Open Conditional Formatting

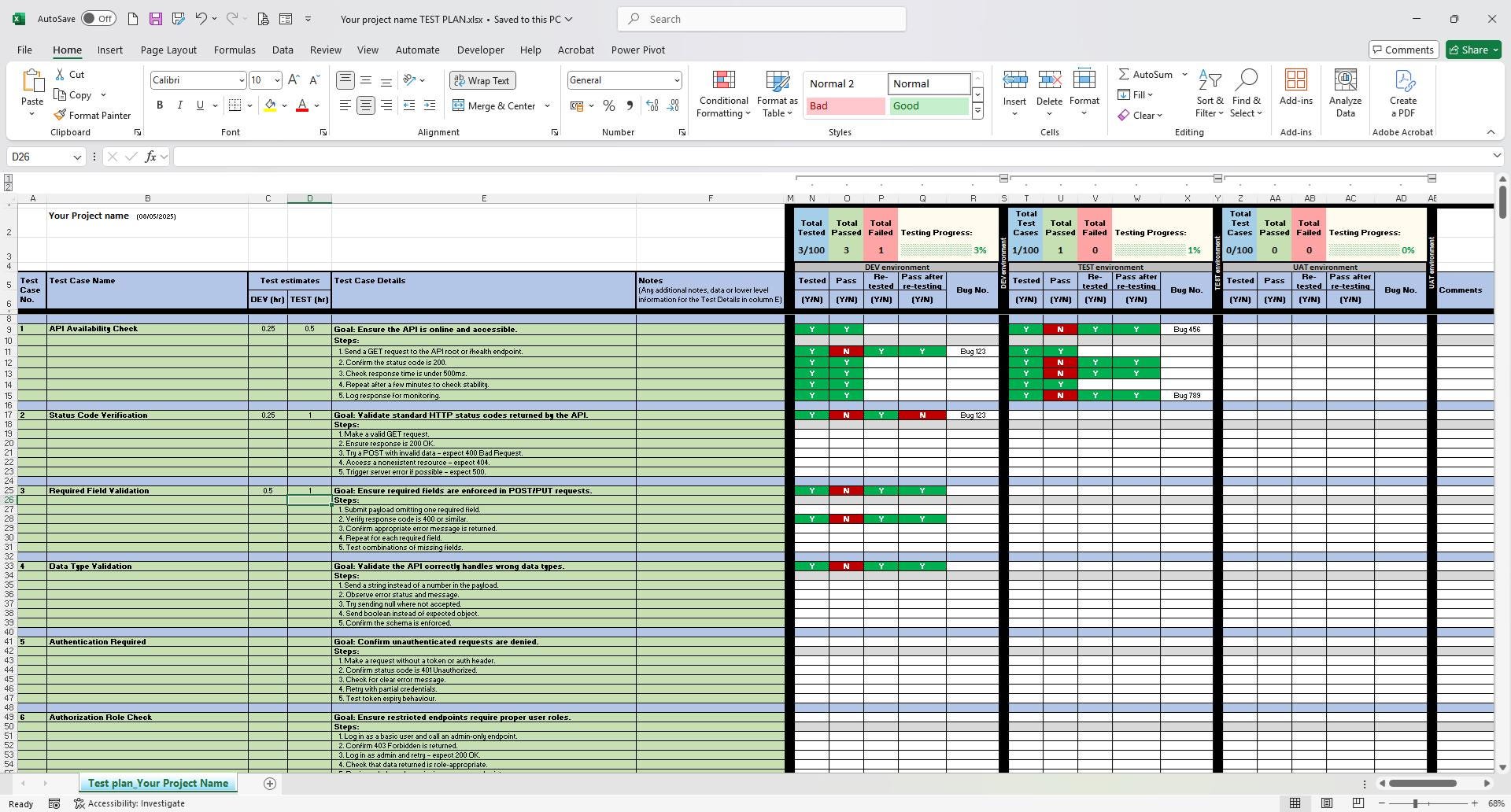click(723, 94)
